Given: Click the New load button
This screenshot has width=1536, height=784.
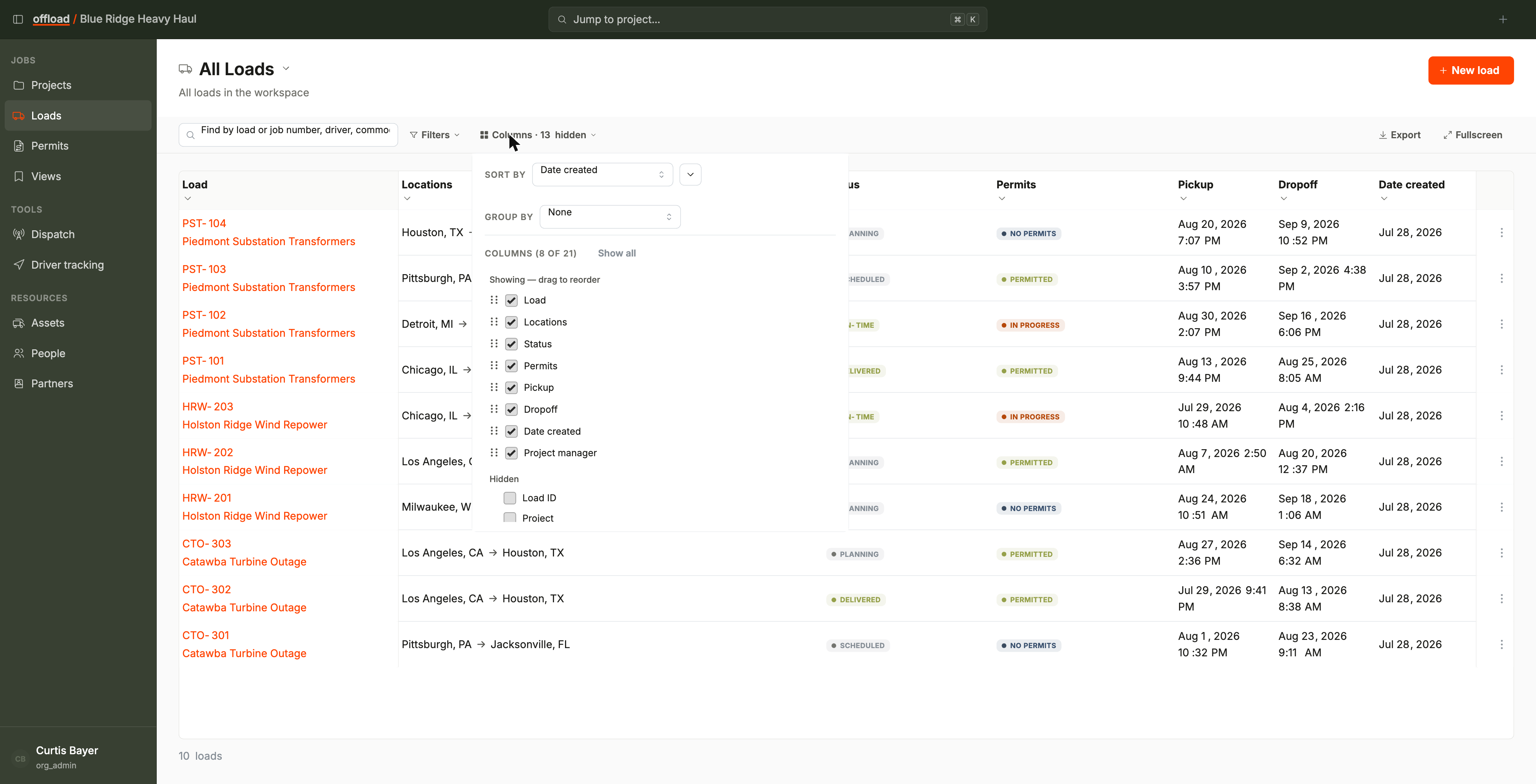Looking at the screenshot, I should click(x=1471, y=70).
